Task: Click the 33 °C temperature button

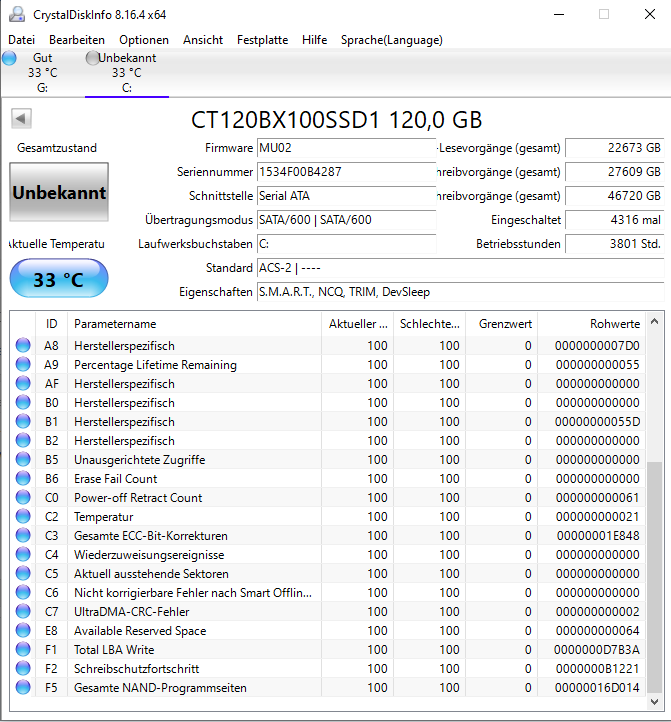Action: (x=59, y=279)
